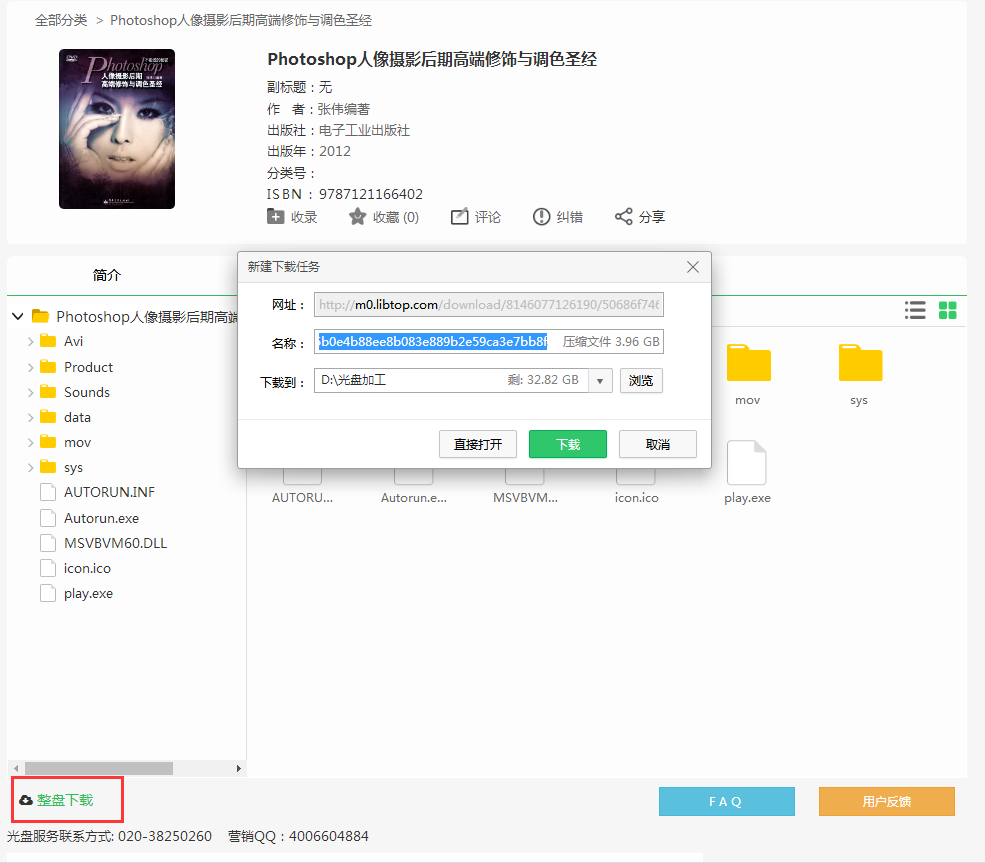985x863 pixels.
Task: Click the cloud download icon beside 整盘下载
Action: click(x=25, y=800)
